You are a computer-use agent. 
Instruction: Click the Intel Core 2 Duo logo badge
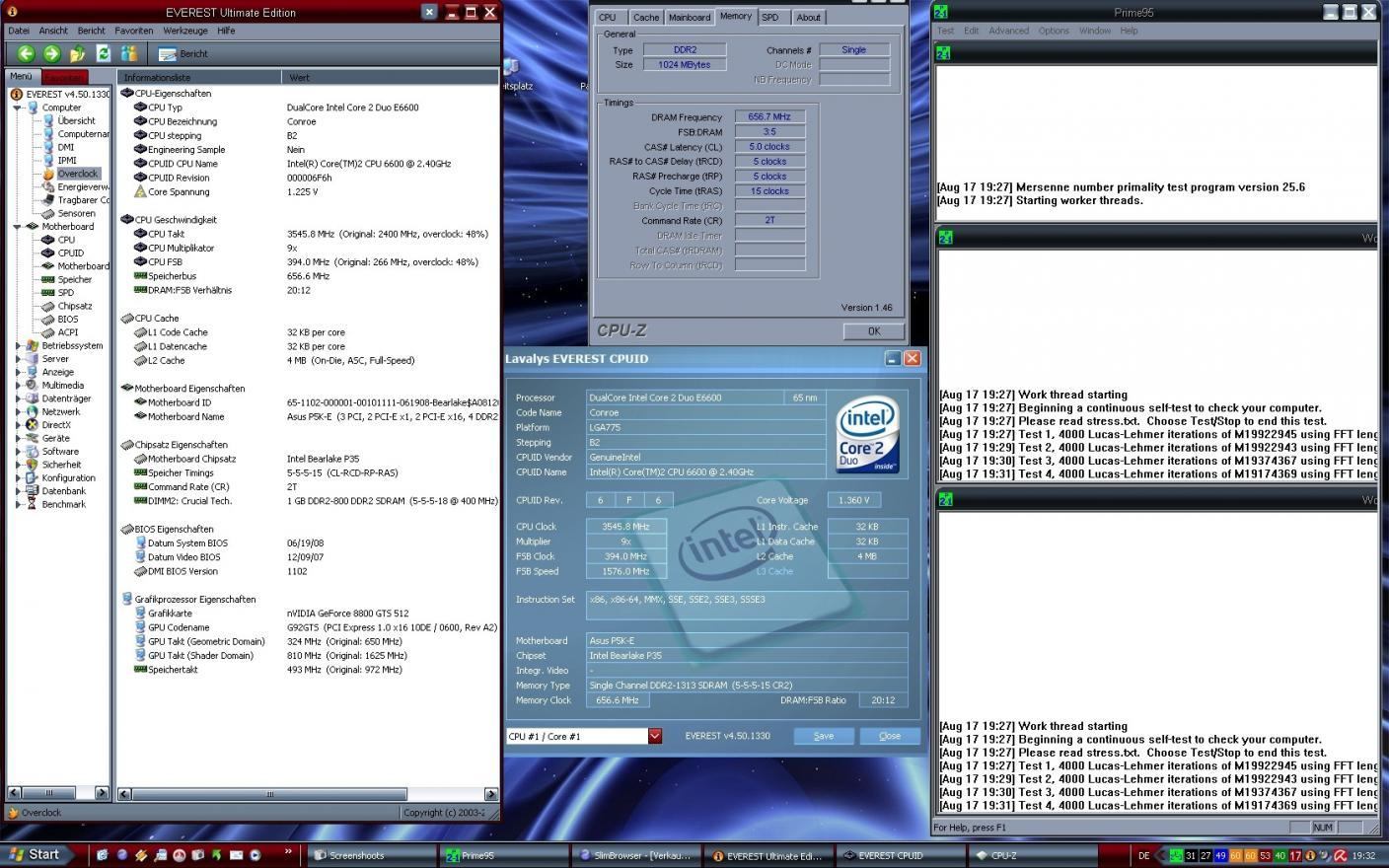coord(867,436)
